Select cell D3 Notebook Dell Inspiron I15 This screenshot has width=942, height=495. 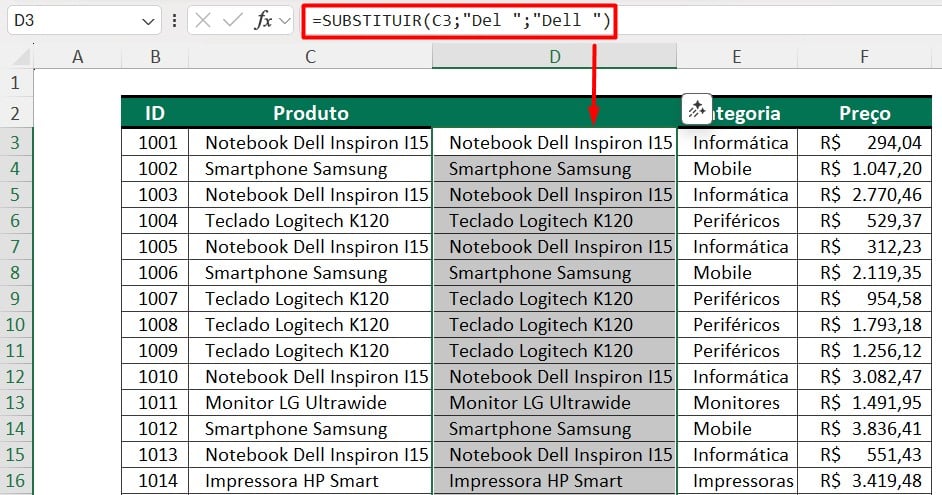555,142
